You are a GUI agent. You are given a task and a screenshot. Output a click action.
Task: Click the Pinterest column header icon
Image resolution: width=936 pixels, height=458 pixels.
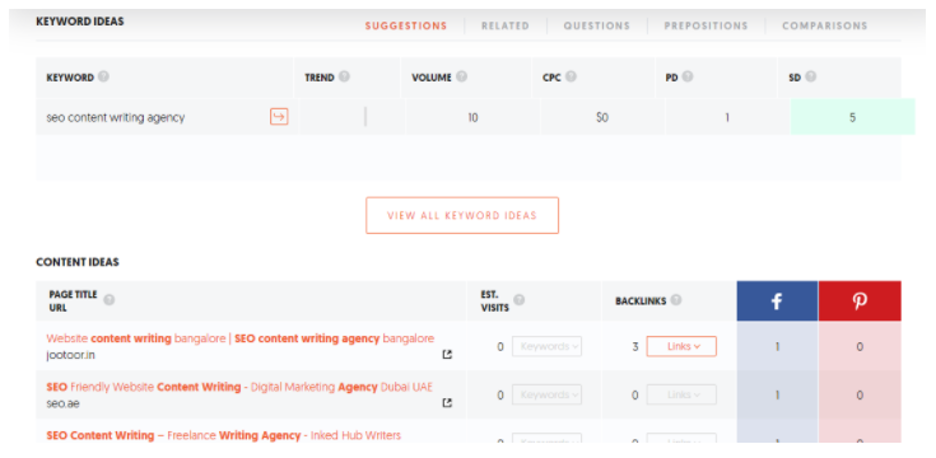[860, 302]
